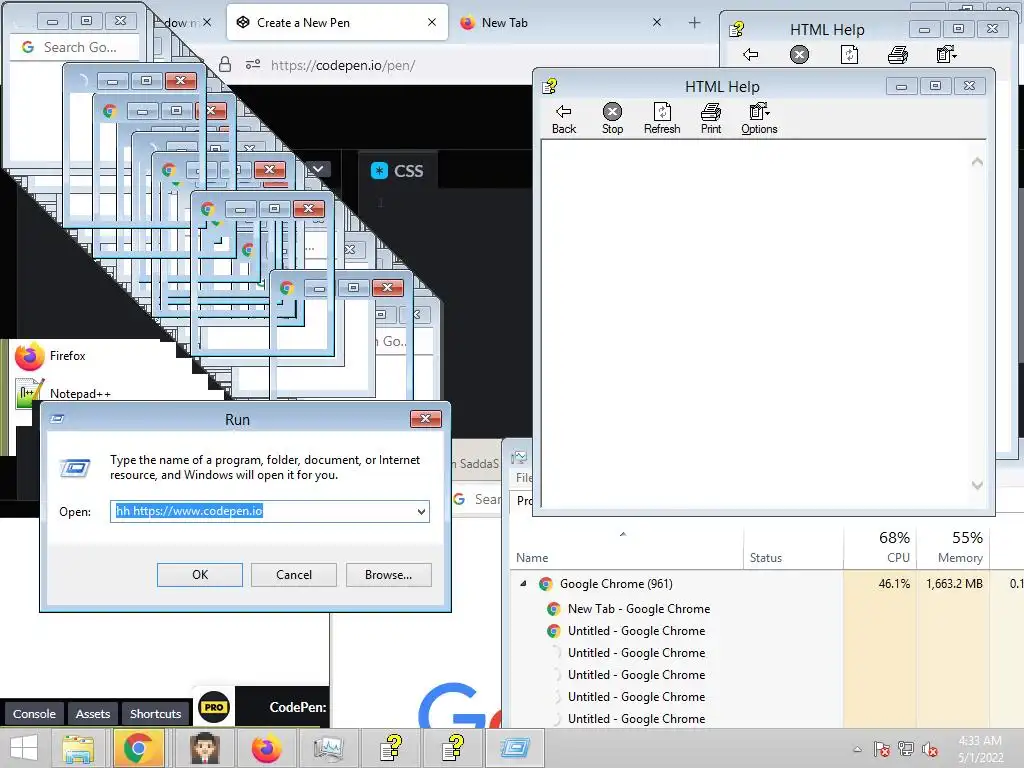Click HTML Help scrollbar up arrow
The height and width of the screenshot is (768, 1024).
pos(977,161)
